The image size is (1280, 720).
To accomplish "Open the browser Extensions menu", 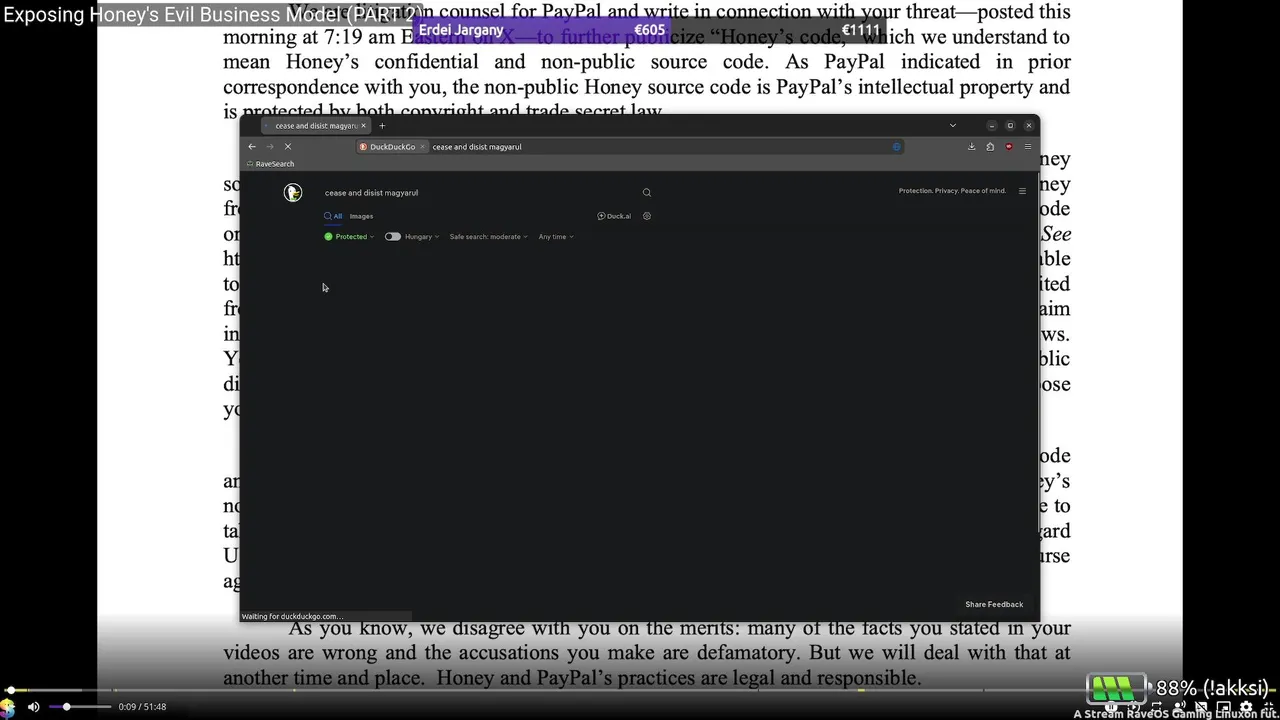I will pyautogui.click(x=990, y=147).
